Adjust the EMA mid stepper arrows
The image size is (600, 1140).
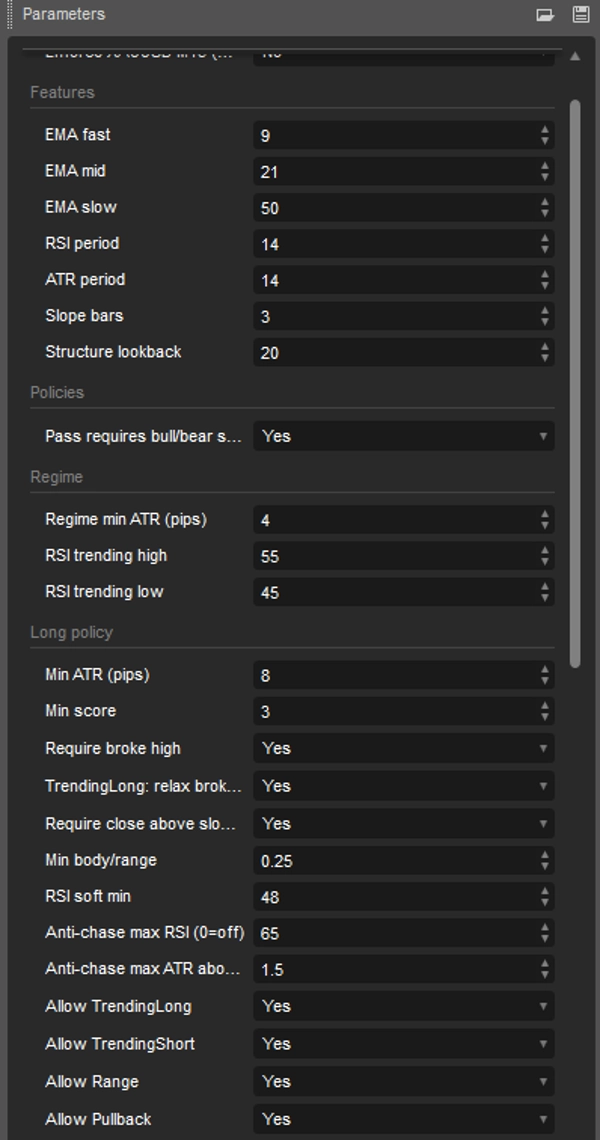tap(545, 172)
